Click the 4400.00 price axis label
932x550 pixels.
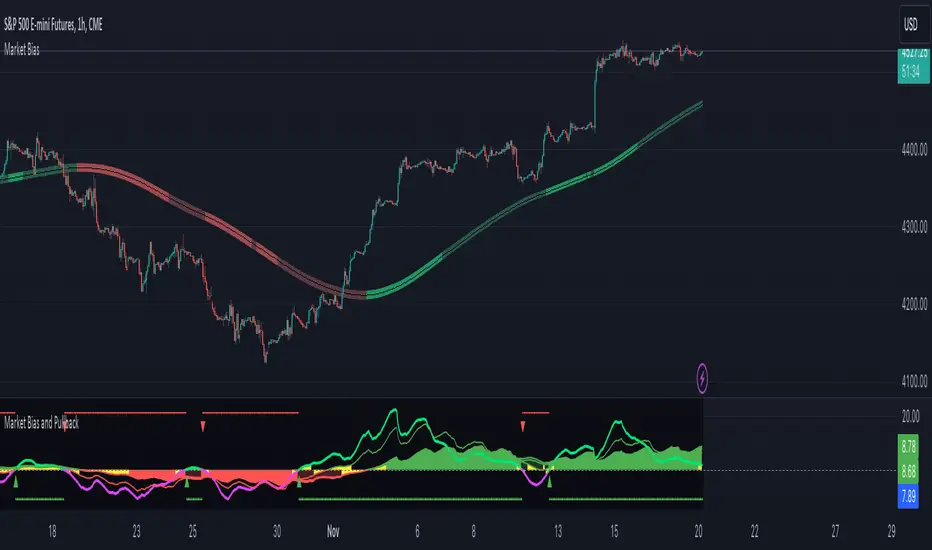pos(914,150)
